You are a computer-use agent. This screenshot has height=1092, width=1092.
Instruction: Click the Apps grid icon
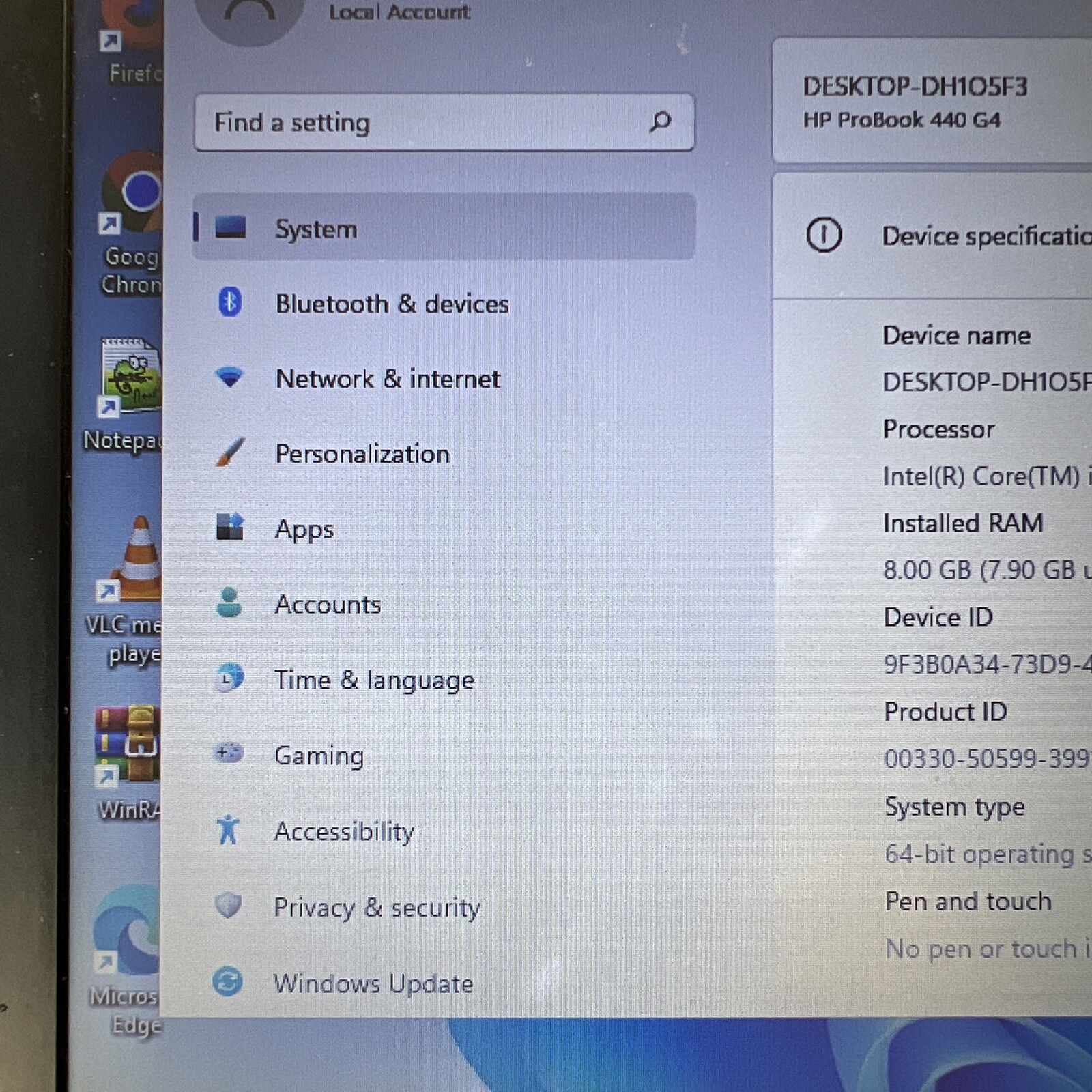pyautogui.click(x=230, y=527)
